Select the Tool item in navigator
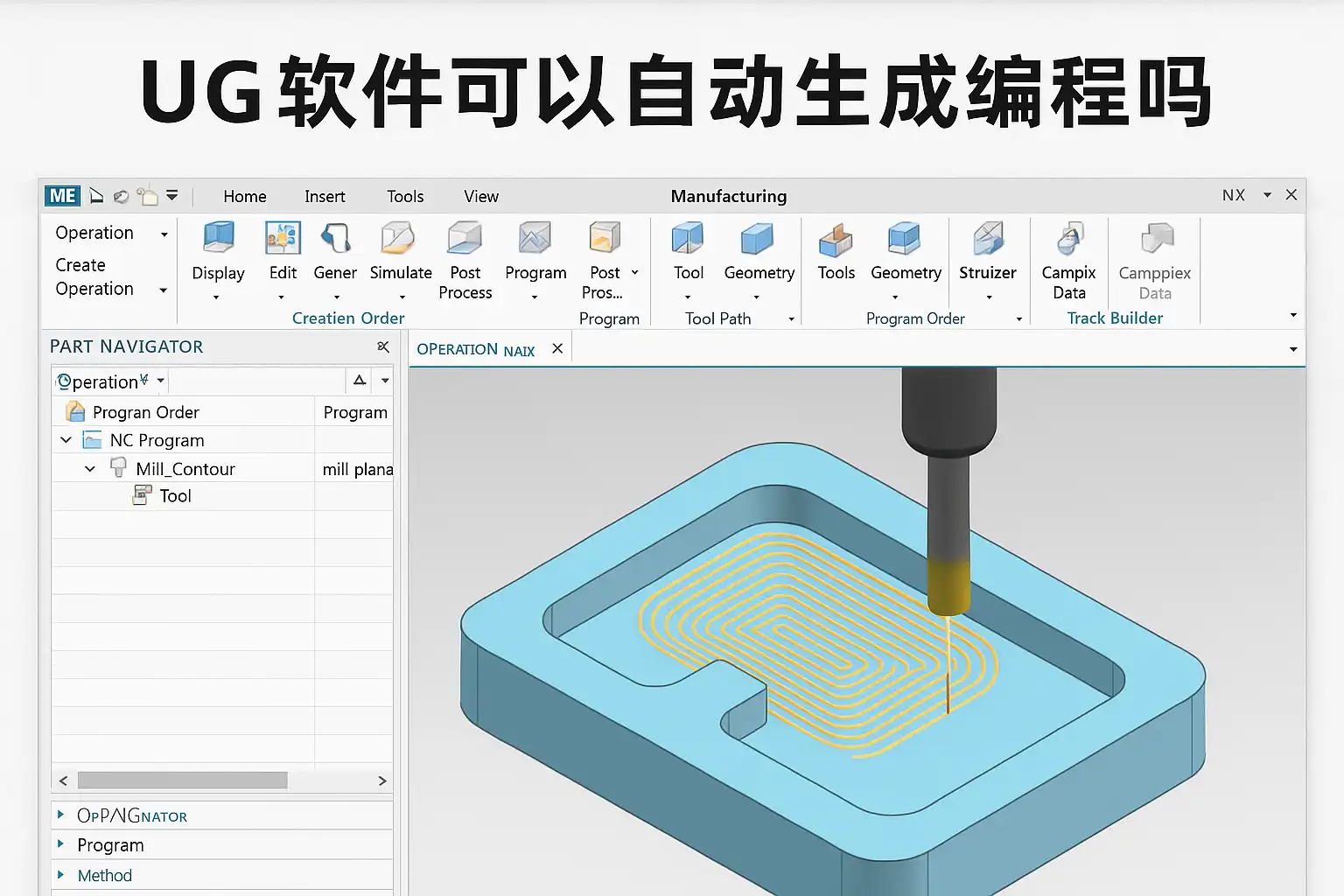 point(175,496)
